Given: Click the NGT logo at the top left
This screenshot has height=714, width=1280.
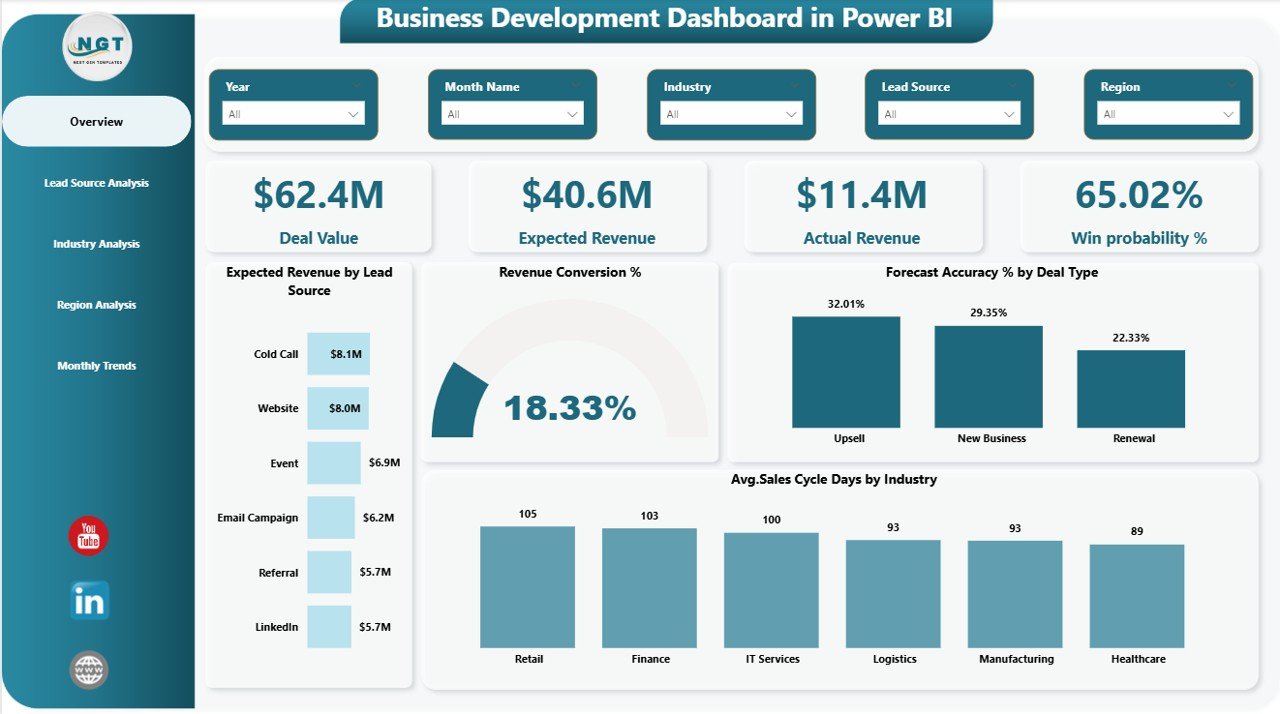Looking at the screenshot, I should [x=97, y=46].
